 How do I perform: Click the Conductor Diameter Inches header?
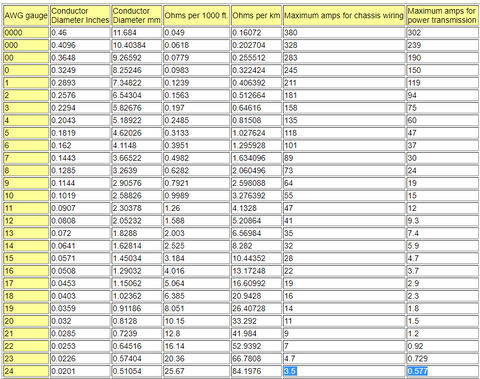80,16
